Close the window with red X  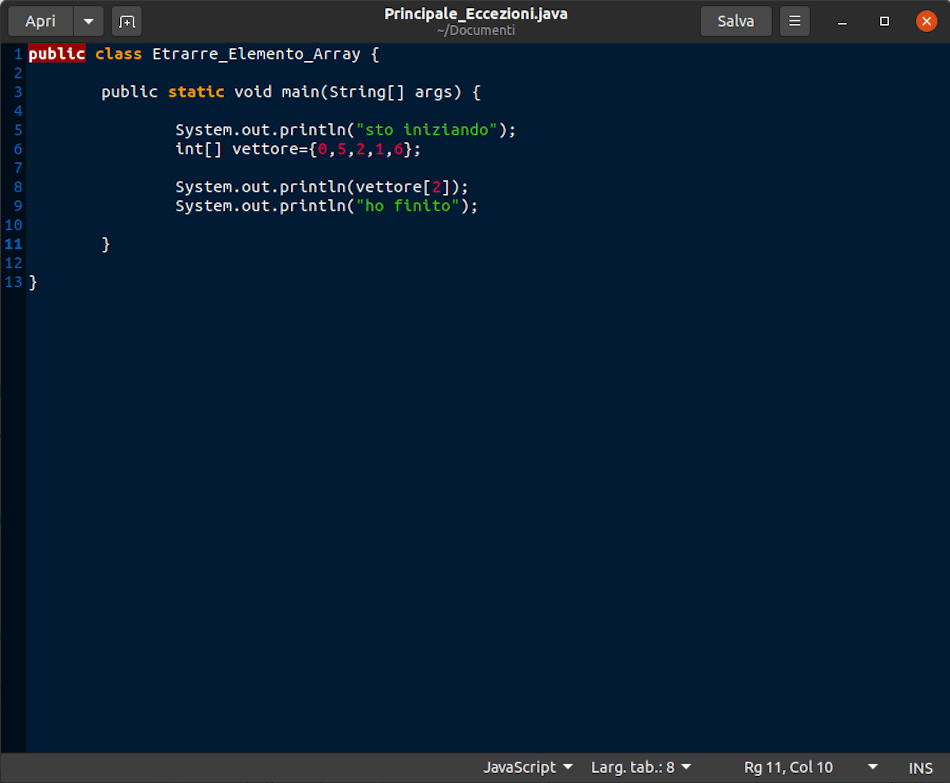click(x=926, y=21)
